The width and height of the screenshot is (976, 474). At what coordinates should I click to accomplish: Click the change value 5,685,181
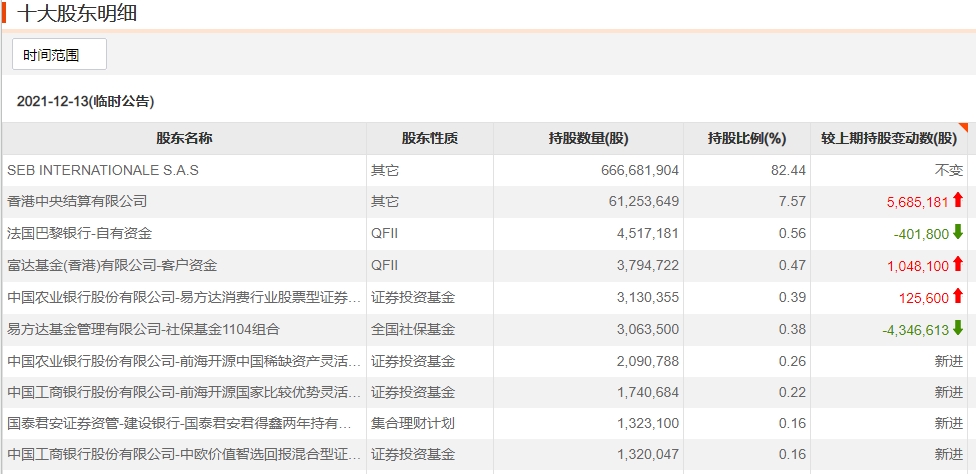pyautogui.click(x=917, y=202)
